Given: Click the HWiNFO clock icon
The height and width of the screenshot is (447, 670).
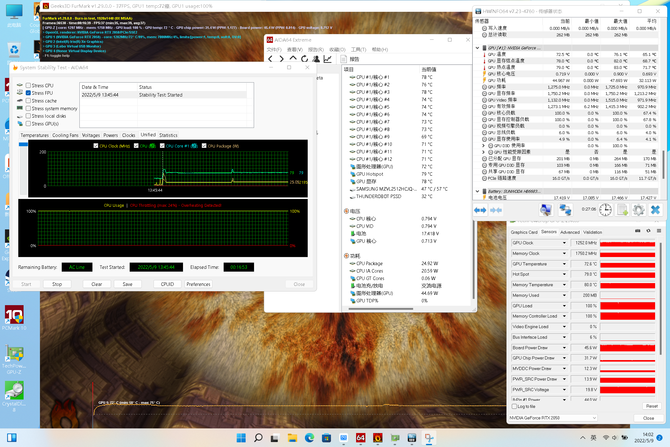Looking at the screenshot, I should [x=605, y=210].
